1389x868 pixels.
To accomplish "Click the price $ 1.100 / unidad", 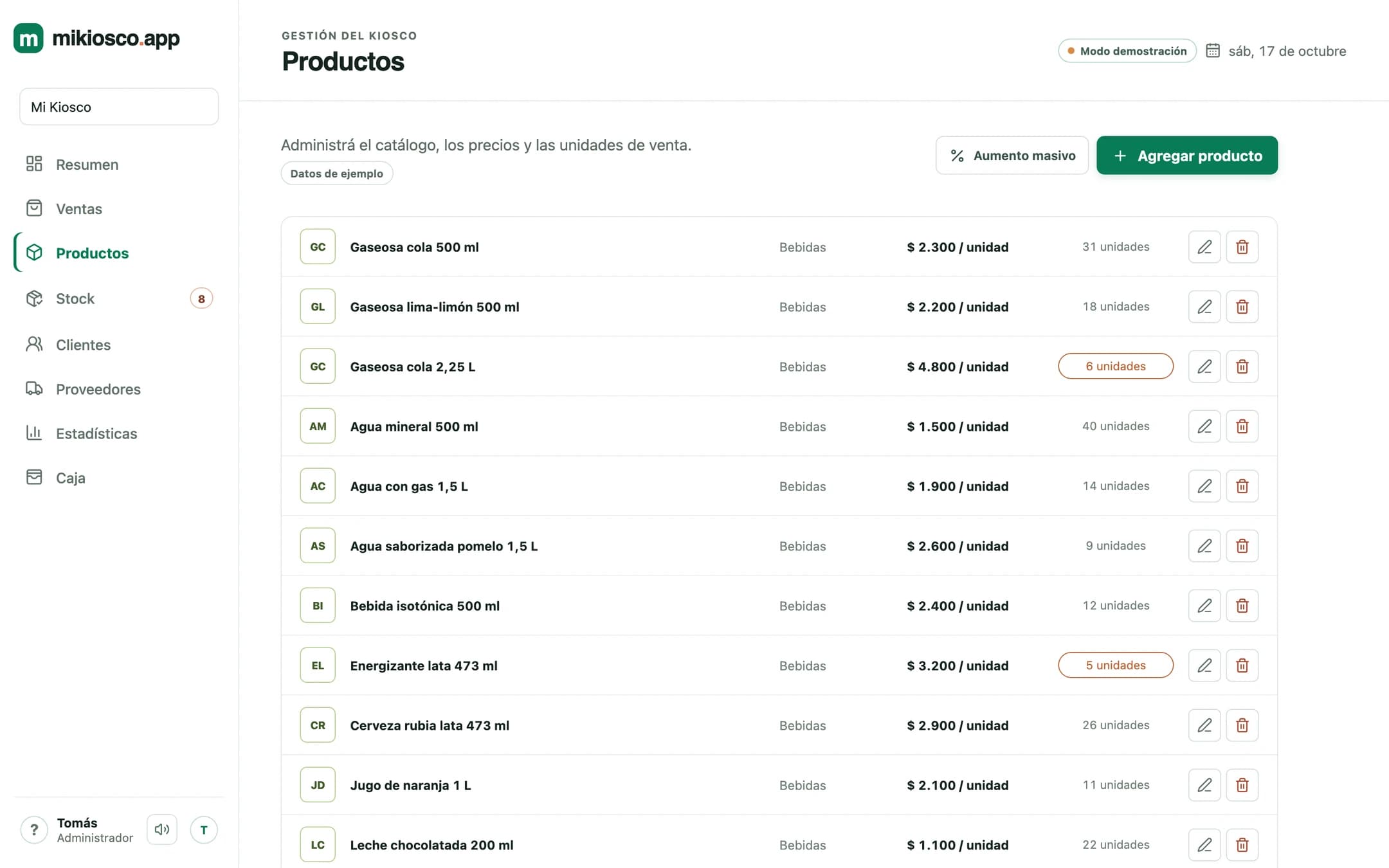I will (958, 845).
